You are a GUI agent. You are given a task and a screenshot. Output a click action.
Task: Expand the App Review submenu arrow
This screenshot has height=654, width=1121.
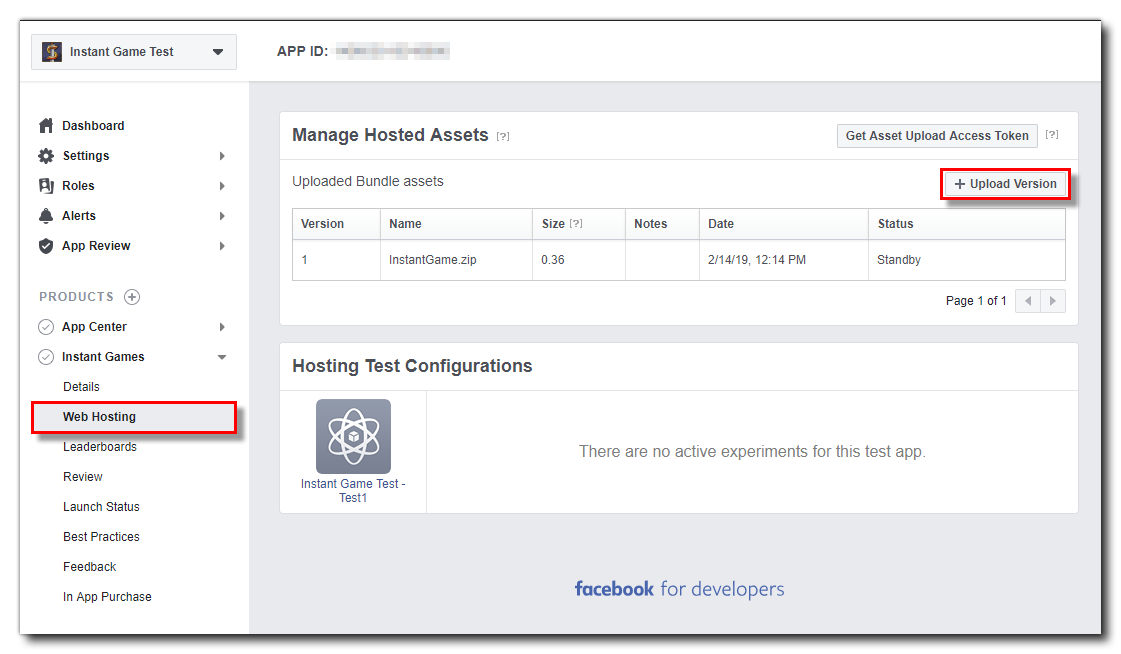[x=222, y=246]
